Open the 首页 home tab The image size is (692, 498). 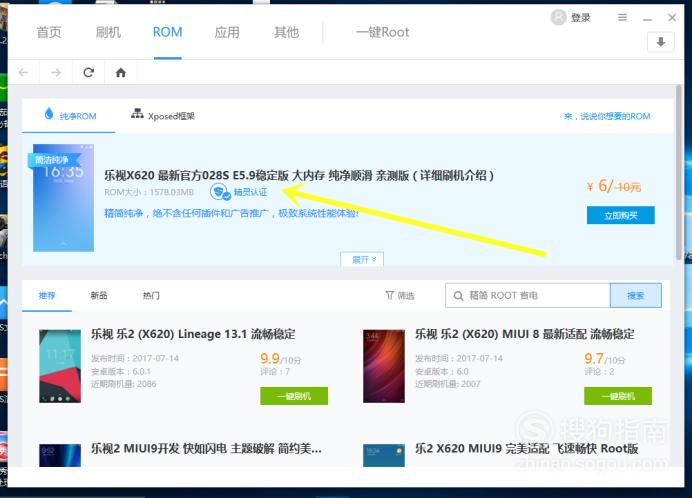pyautogui.click(x=49, y=32)
